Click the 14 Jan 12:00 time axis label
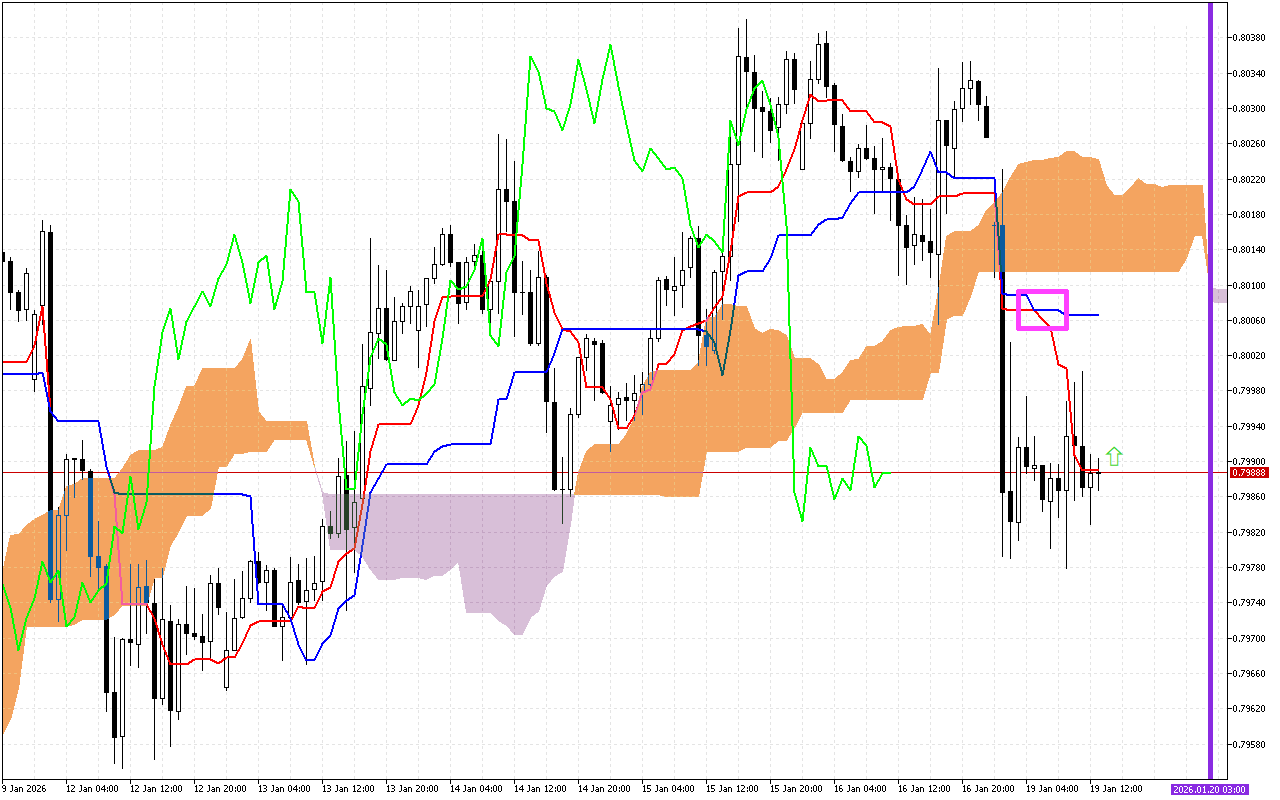This screenshot has width=1280, height=800. click(x=539, y=789)
